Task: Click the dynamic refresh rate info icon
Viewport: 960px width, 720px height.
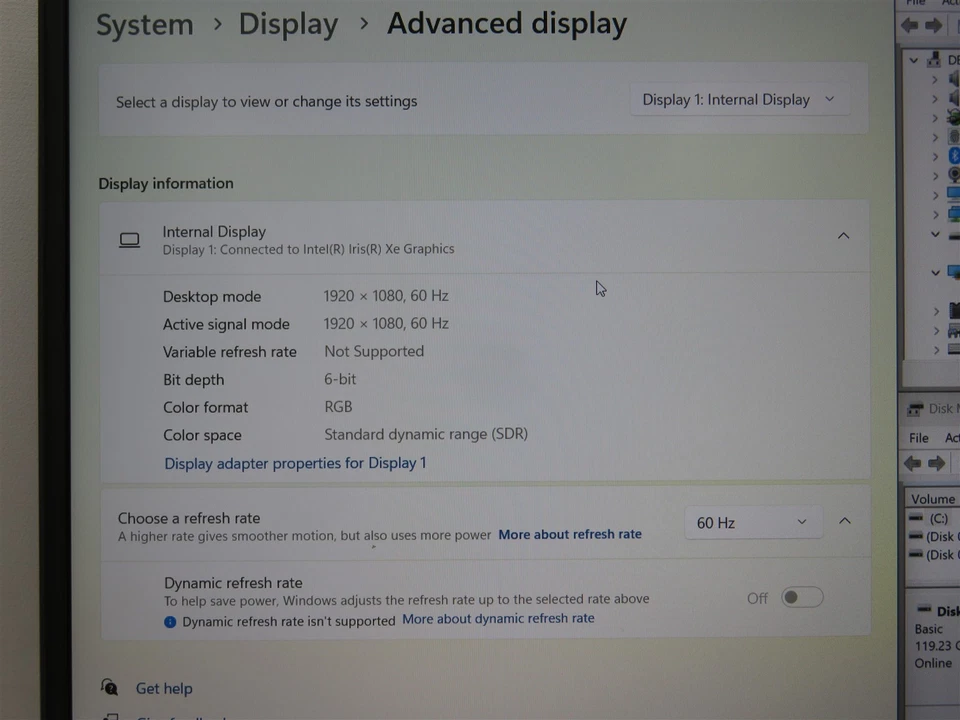Action: 170,621
